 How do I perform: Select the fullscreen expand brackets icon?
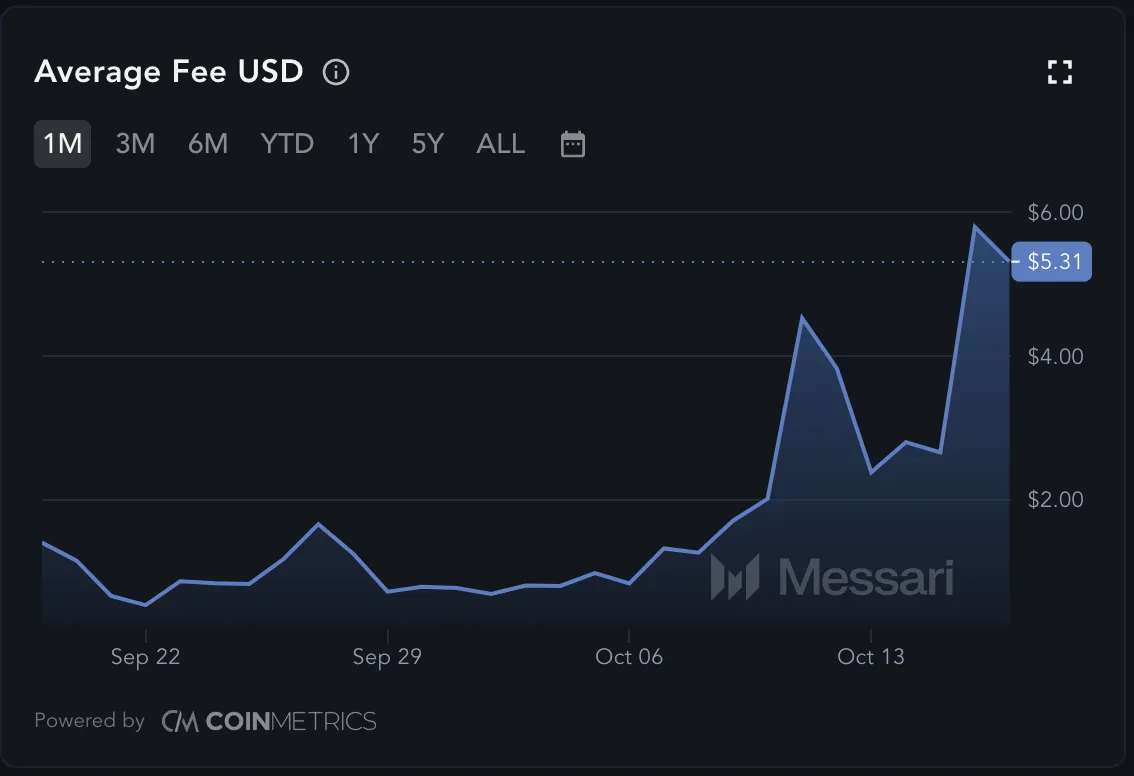tap(1060, 71)
